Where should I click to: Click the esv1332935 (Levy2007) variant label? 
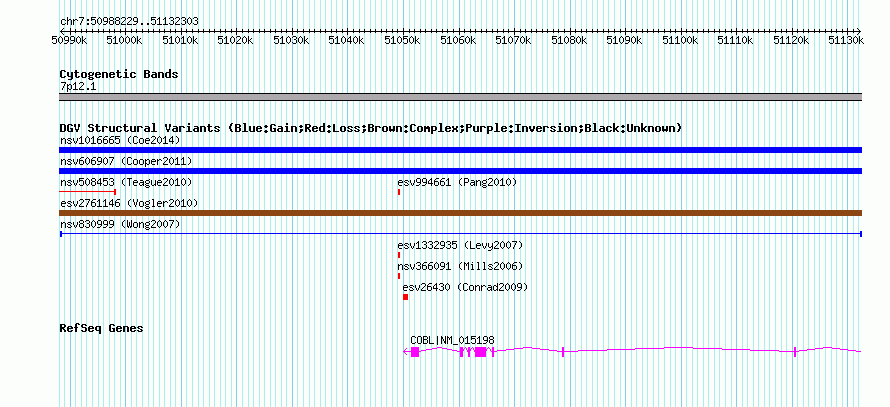(460, 245)
